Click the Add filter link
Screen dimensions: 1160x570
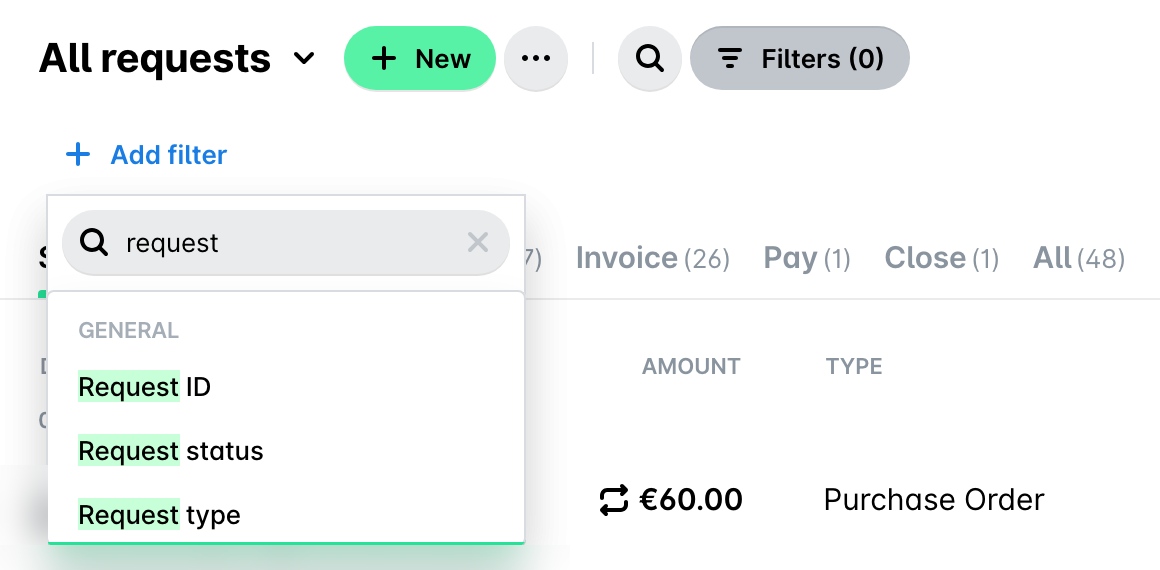click(x=169, y=155)
